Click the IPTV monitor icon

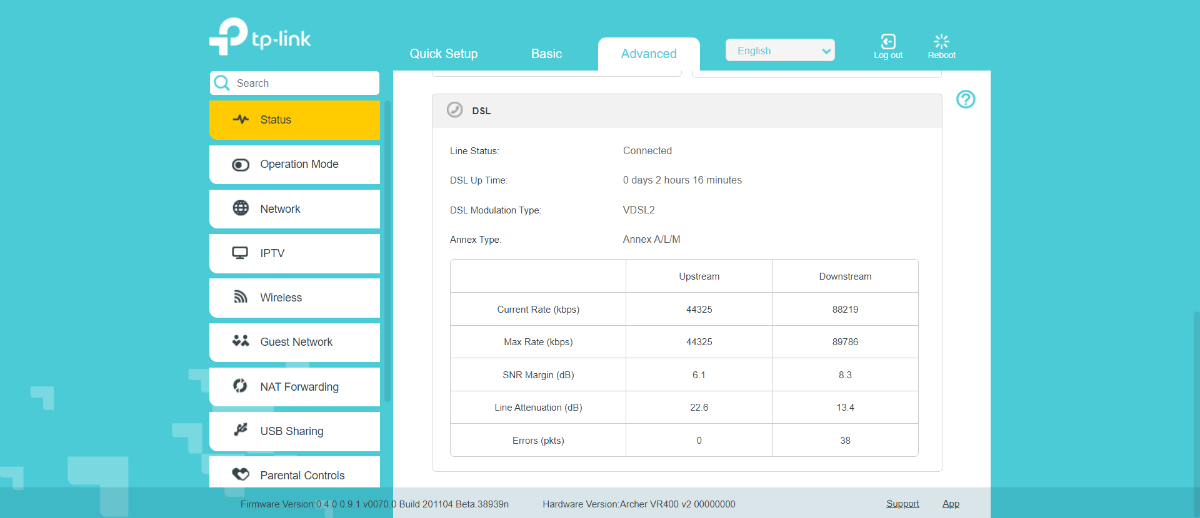[x=241, y=253]
